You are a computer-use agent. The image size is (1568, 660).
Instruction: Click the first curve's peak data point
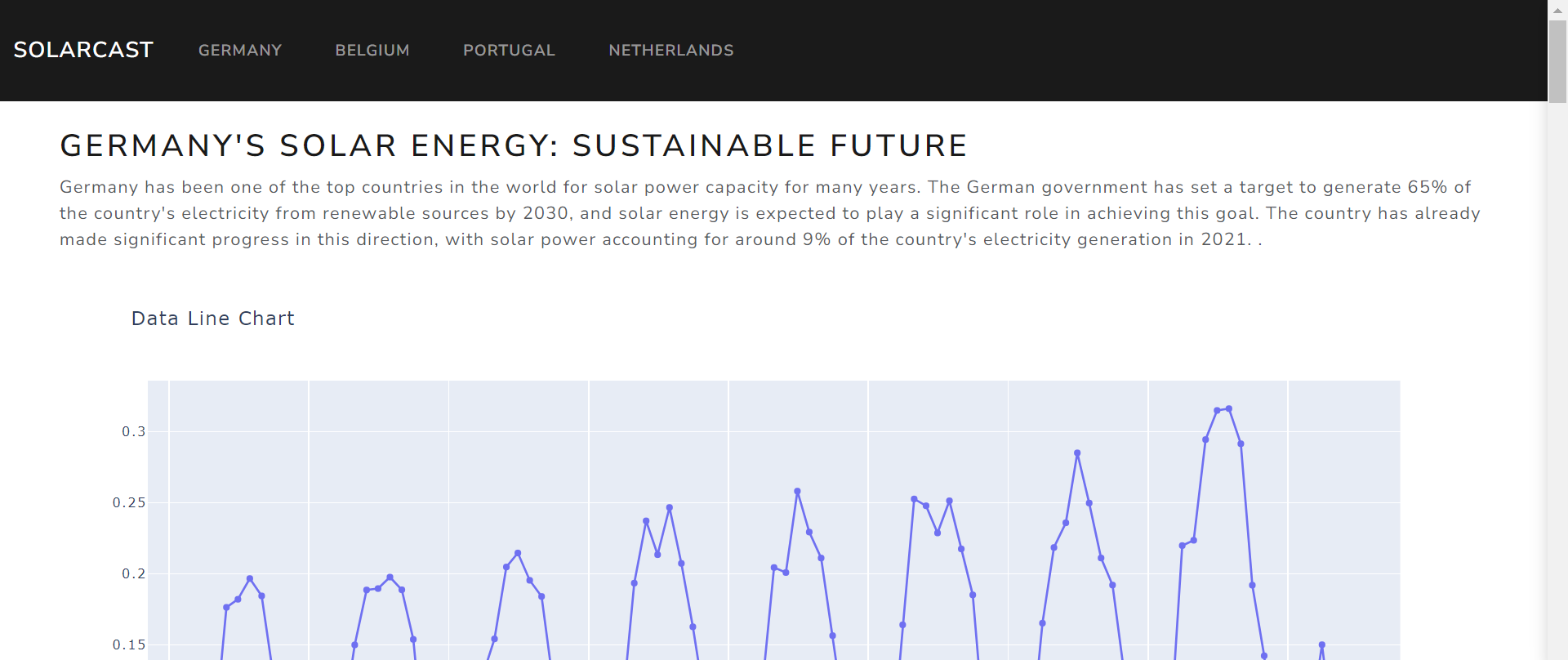click(x=250, y=579)
